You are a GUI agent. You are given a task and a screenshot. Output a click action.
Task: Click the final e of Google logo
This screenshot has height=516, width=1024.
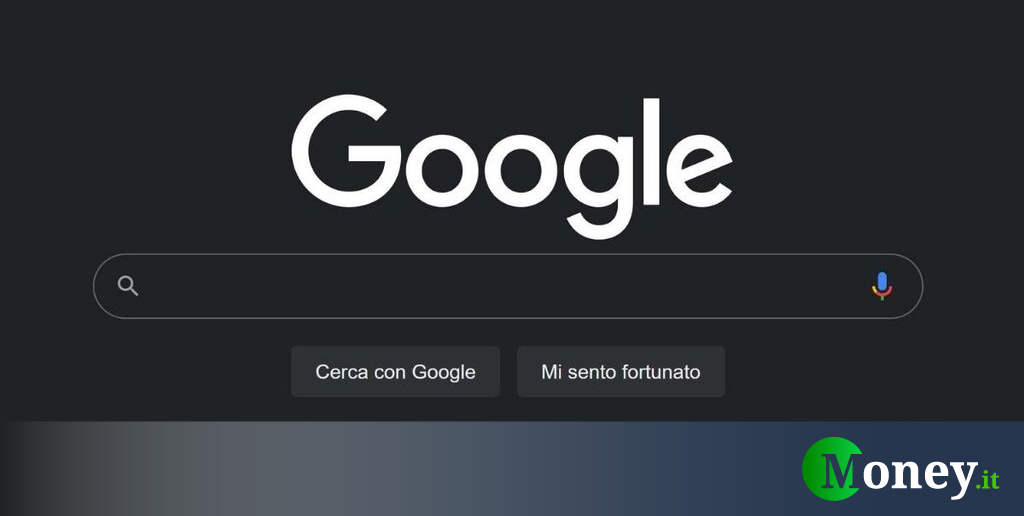click(699, 170)
